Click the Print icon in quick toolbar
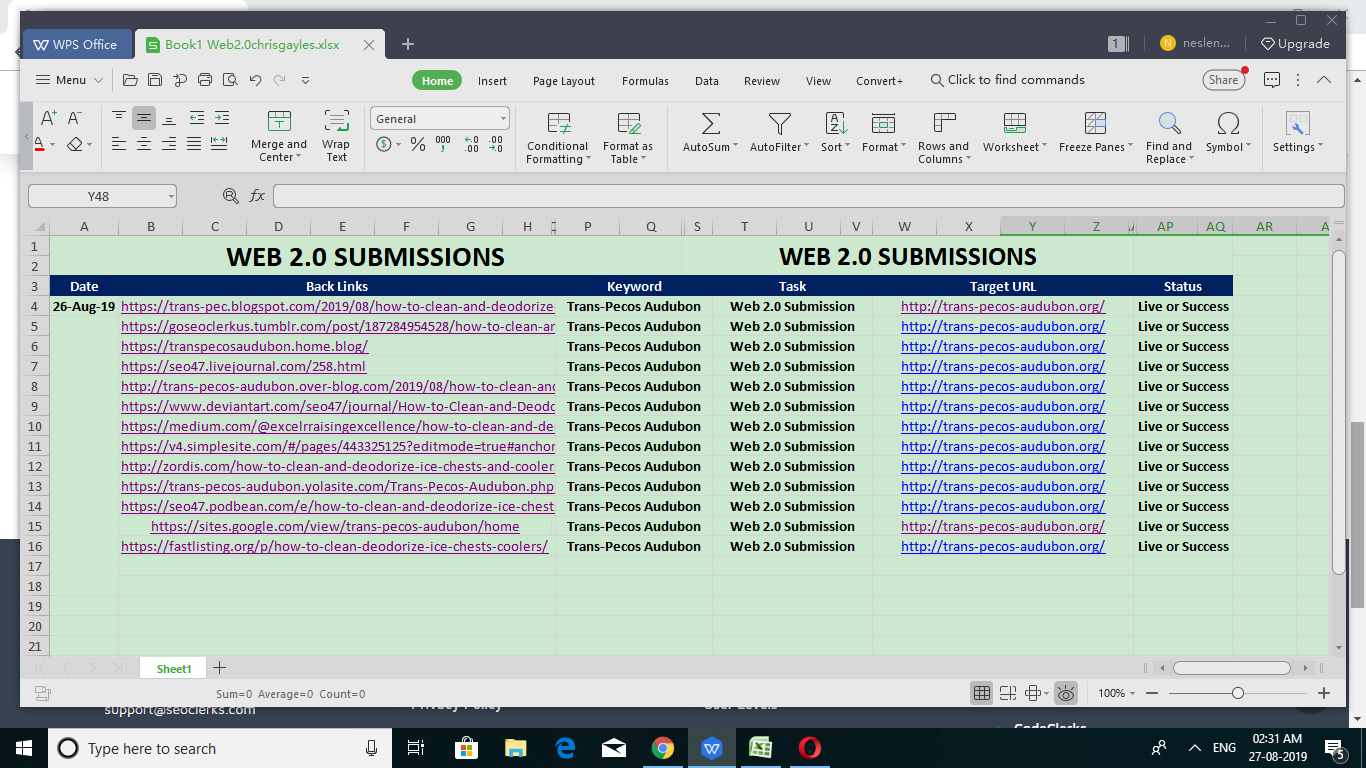The height and width of the screenshot is (768, 1366). (205, 80)
